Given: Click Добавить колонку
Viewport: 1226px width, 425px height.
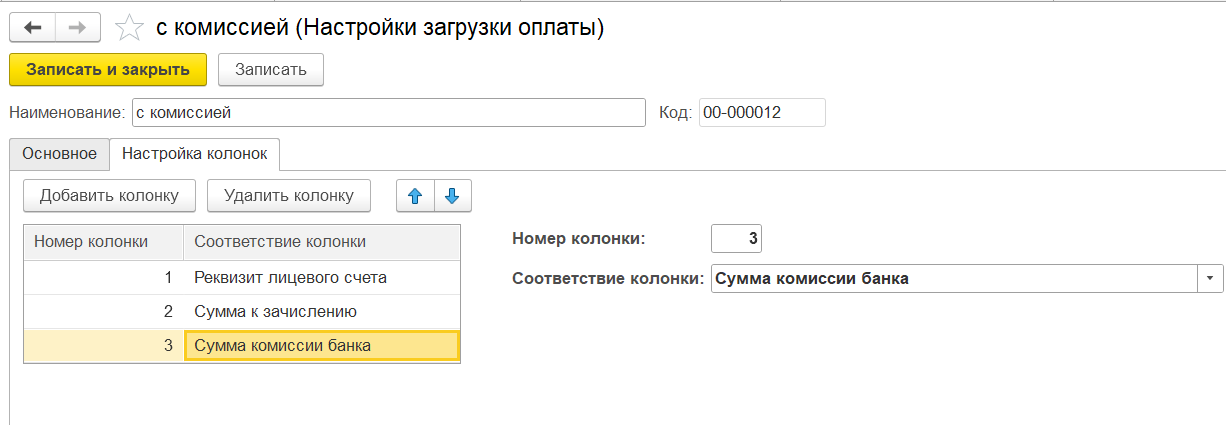Looking at the screenshot, I should point(109,196).
